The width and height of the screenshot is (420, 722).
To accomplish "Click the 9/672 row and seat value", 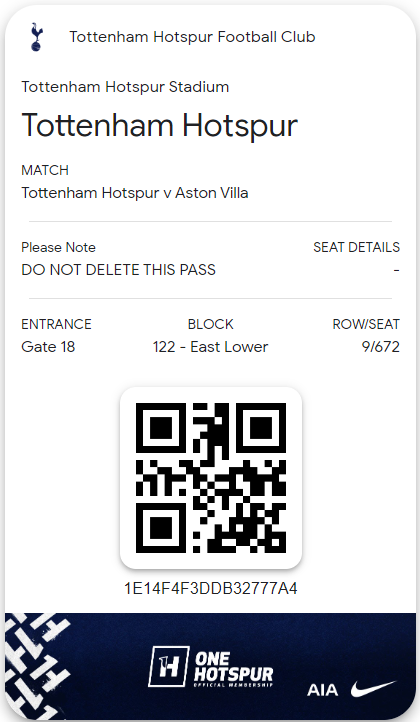I will coord(380,346).
